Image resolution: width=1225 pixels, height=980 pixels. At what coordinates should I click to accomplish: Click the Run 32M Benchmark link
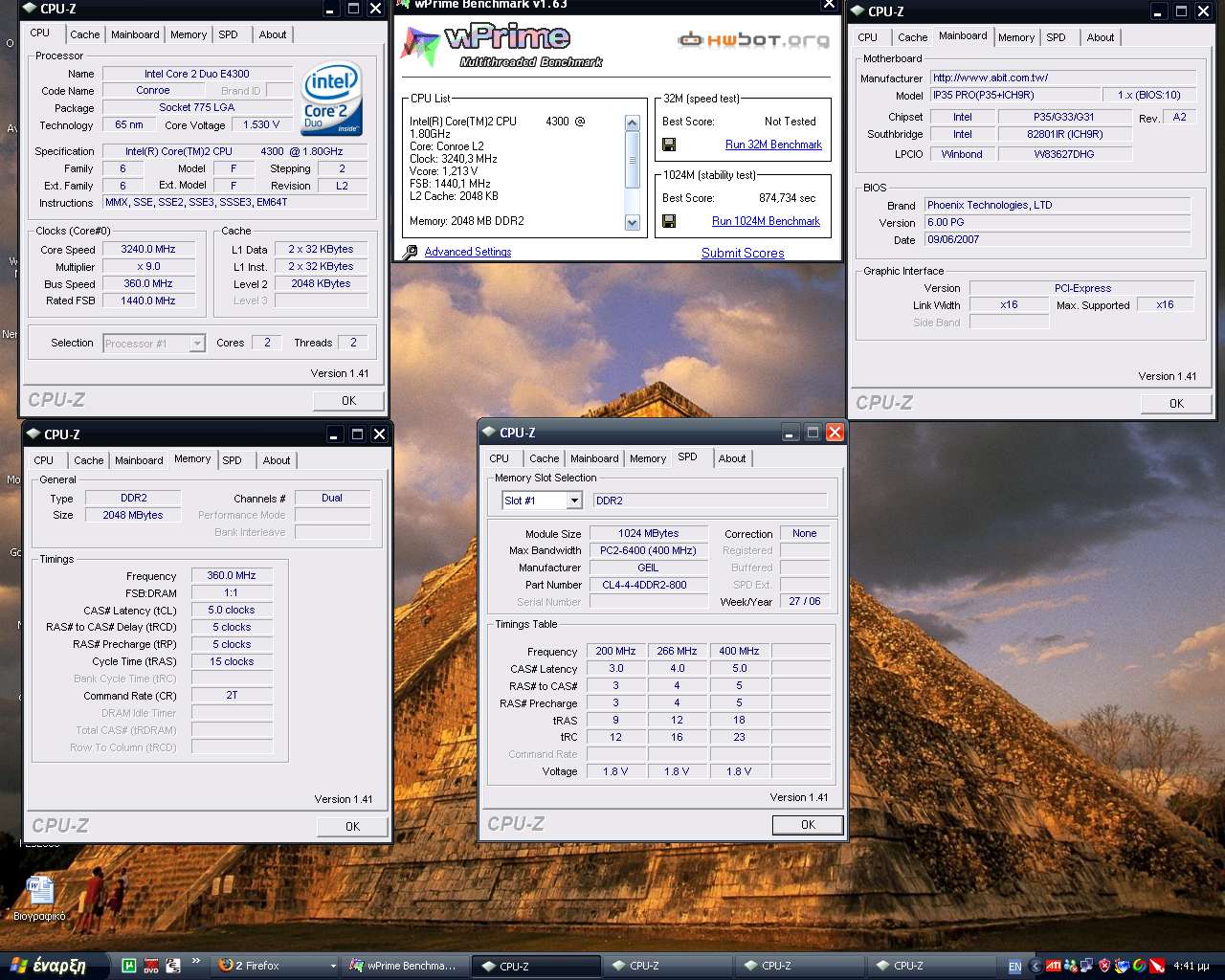click(773, 145)
